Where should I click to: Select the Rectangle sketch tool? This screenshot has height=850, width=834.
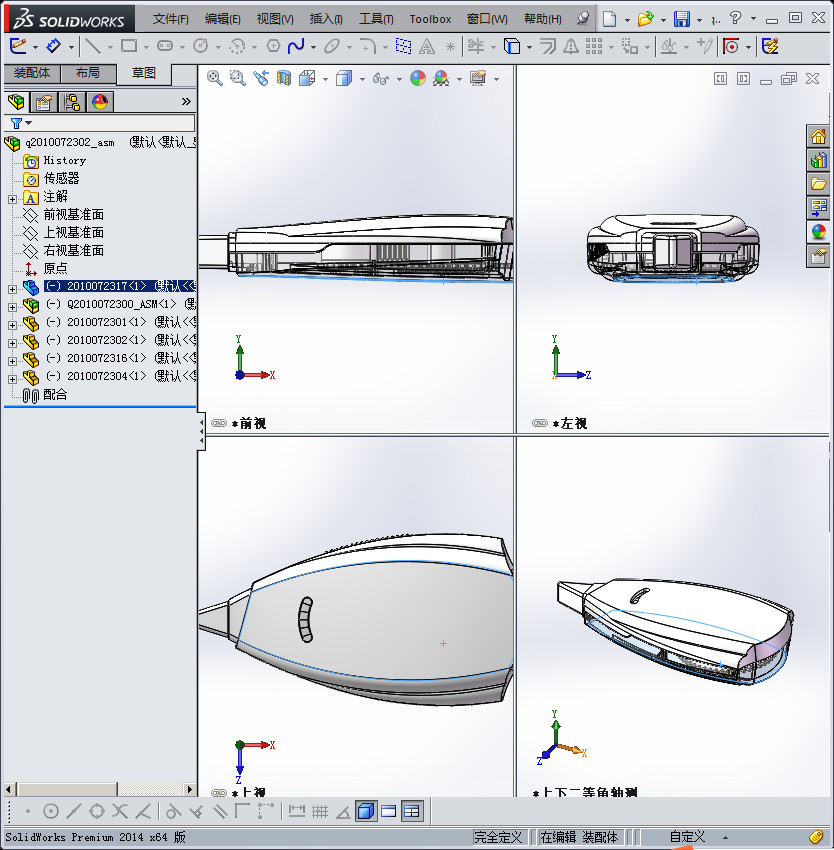(128, 46)
